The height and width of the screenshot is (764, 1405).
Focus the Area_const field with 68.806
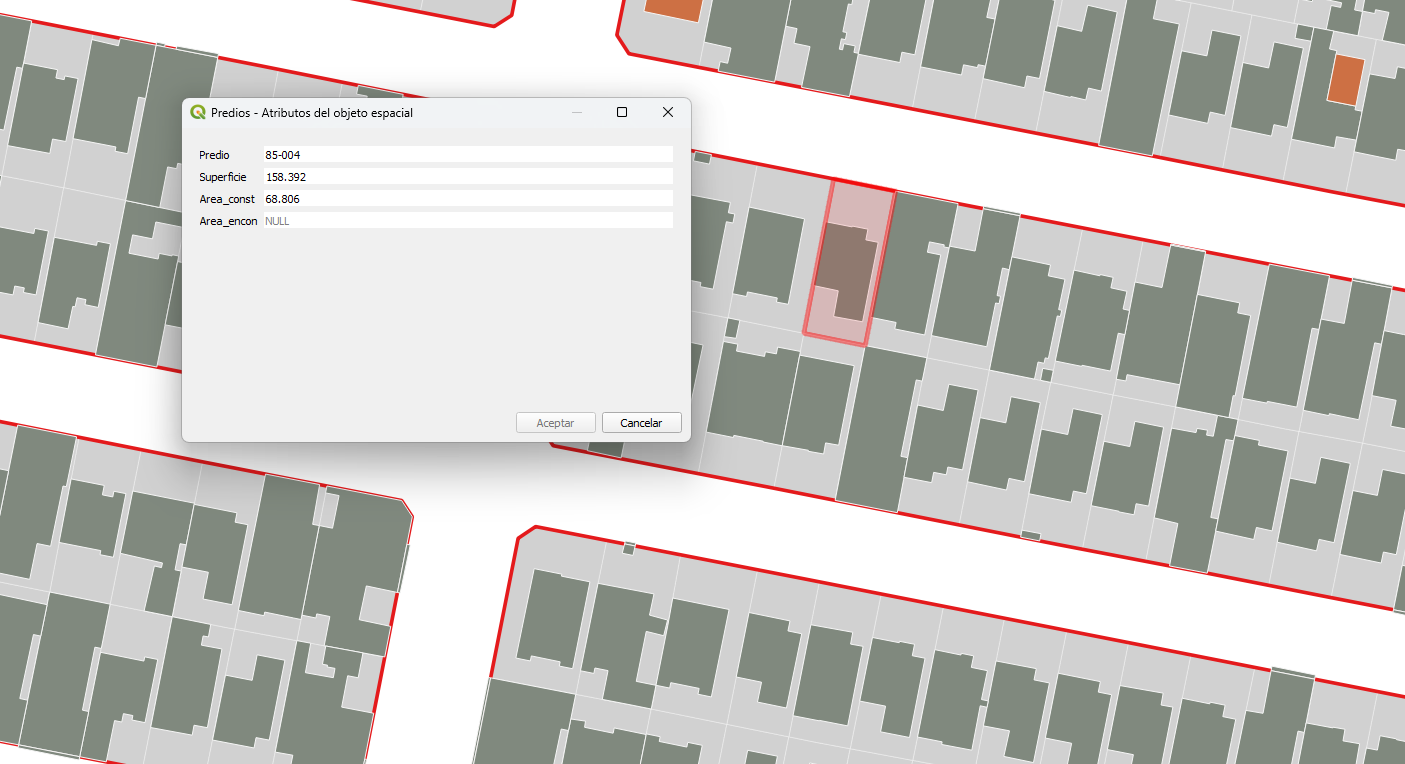(466, 199)
